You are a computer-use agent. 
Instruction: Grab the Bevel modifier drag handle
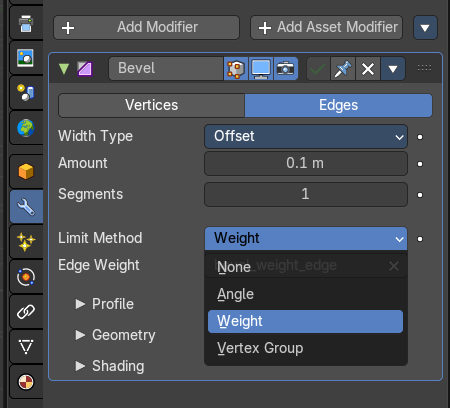[x=424, y=68]
